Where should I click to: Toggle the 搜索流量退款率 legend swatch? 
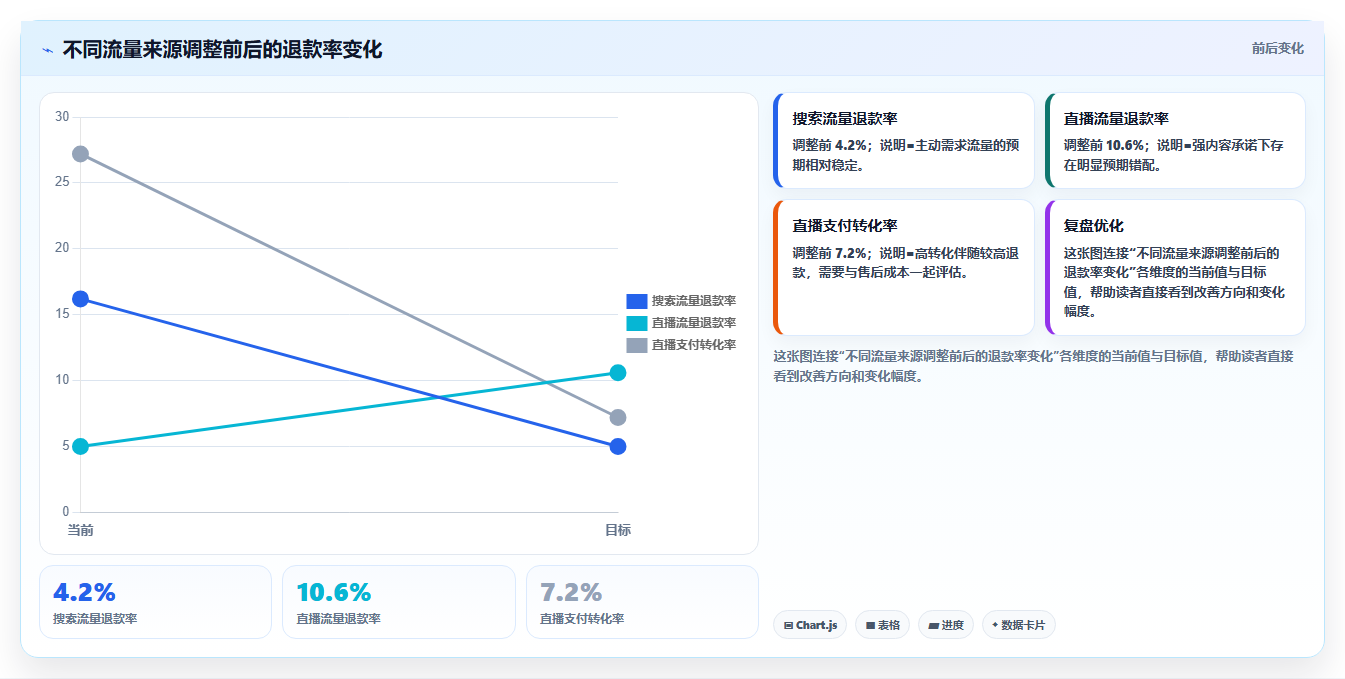pyautogui.click(x=637, y=301)
